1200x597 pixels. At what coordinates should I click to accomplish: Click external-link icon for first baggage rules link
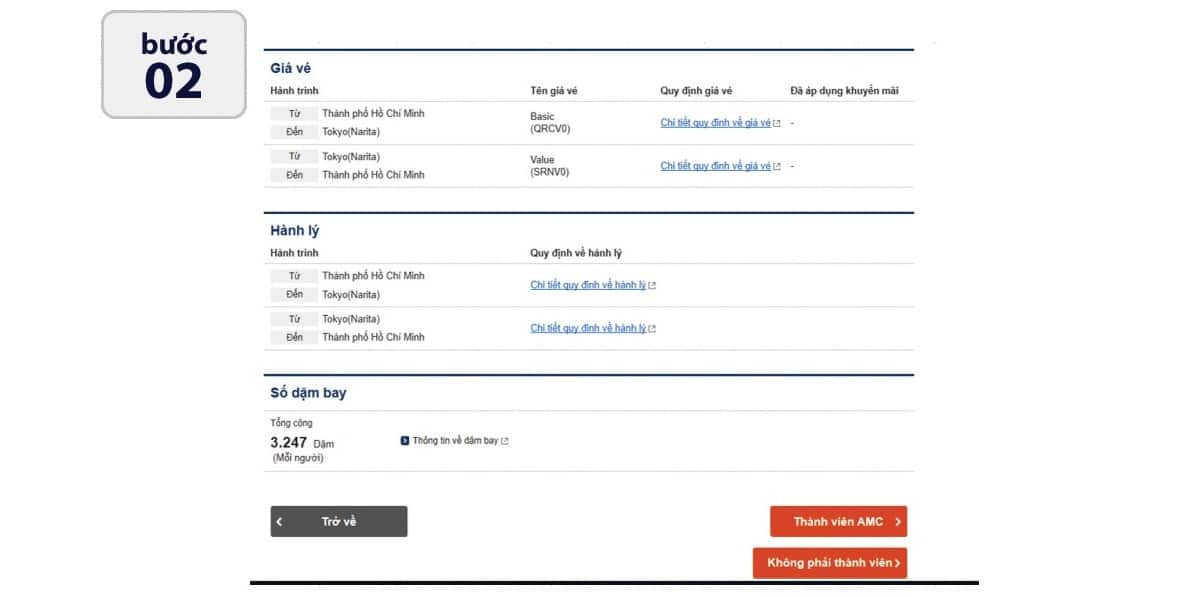pos(652,286)
